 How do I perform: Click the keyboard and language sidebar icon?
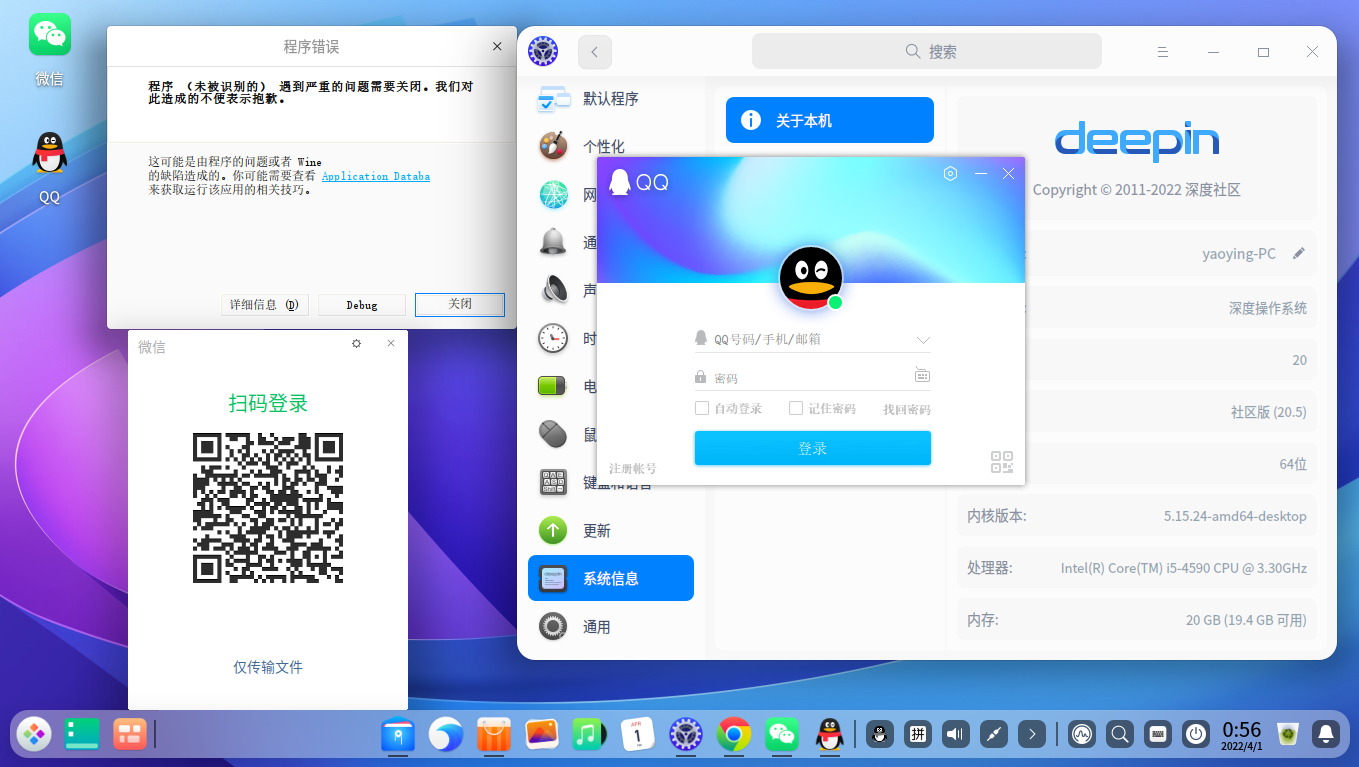click(553, 482)
